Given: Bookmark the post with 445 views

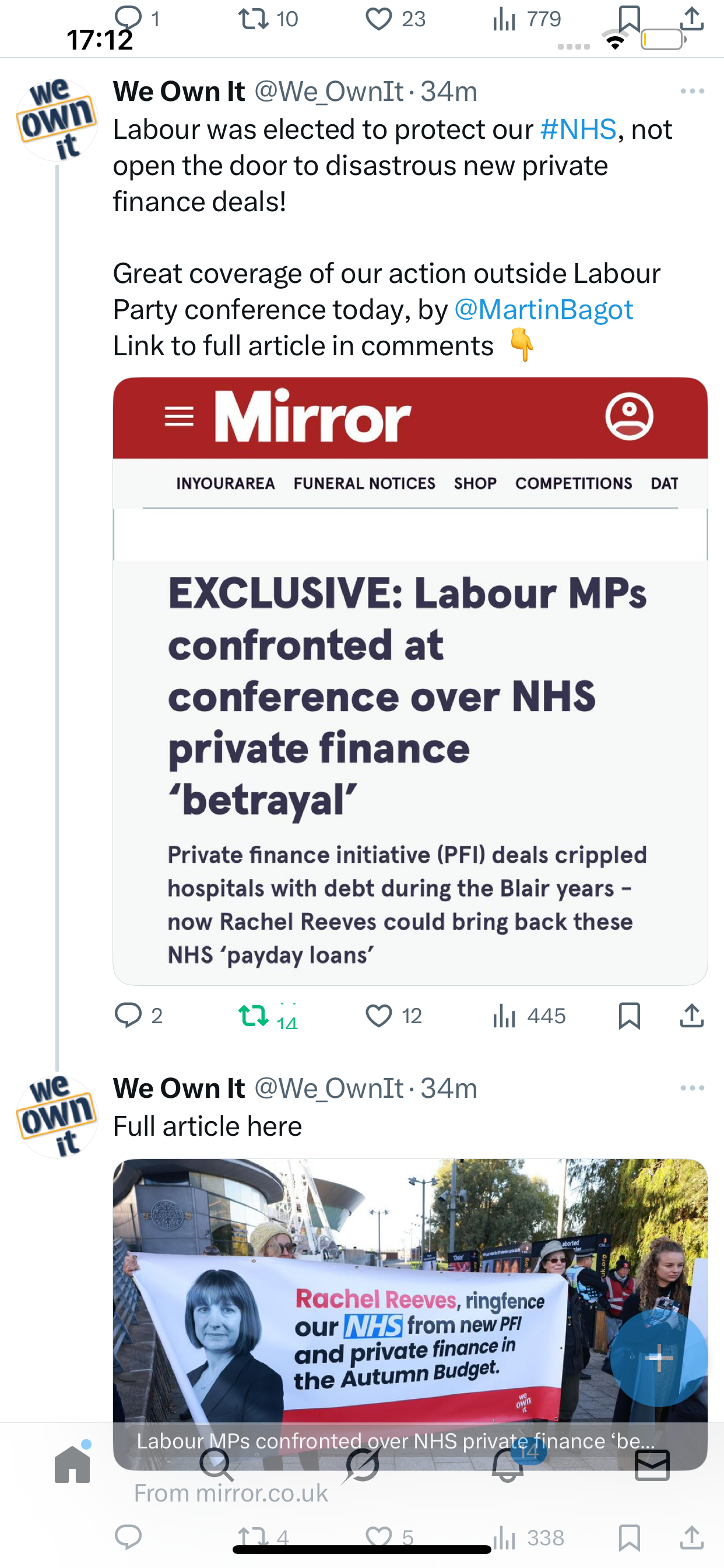Looking at the screenshot, I should pos(629,1016).
